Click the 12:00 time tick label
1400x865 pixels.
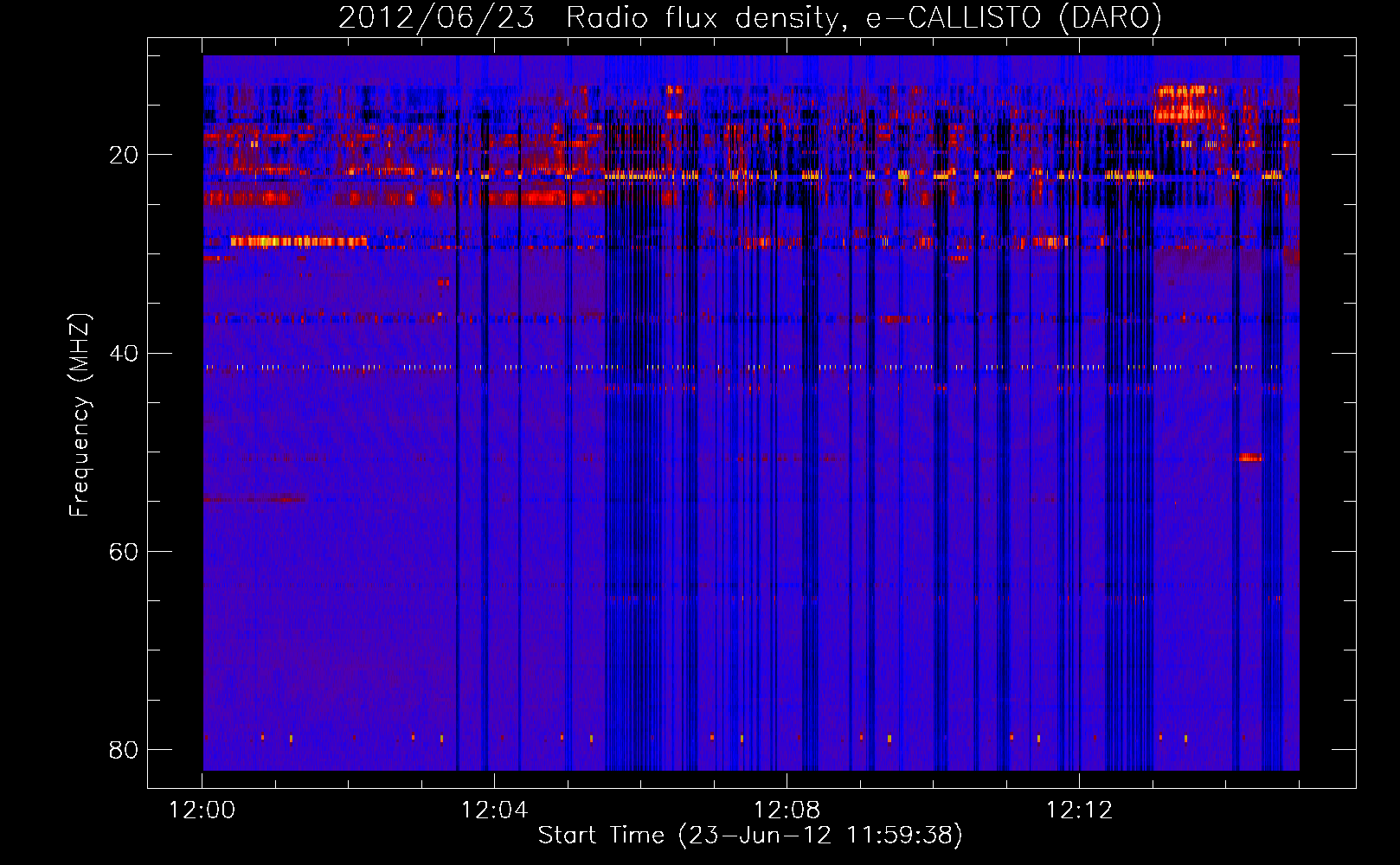[x=202, y=811]
